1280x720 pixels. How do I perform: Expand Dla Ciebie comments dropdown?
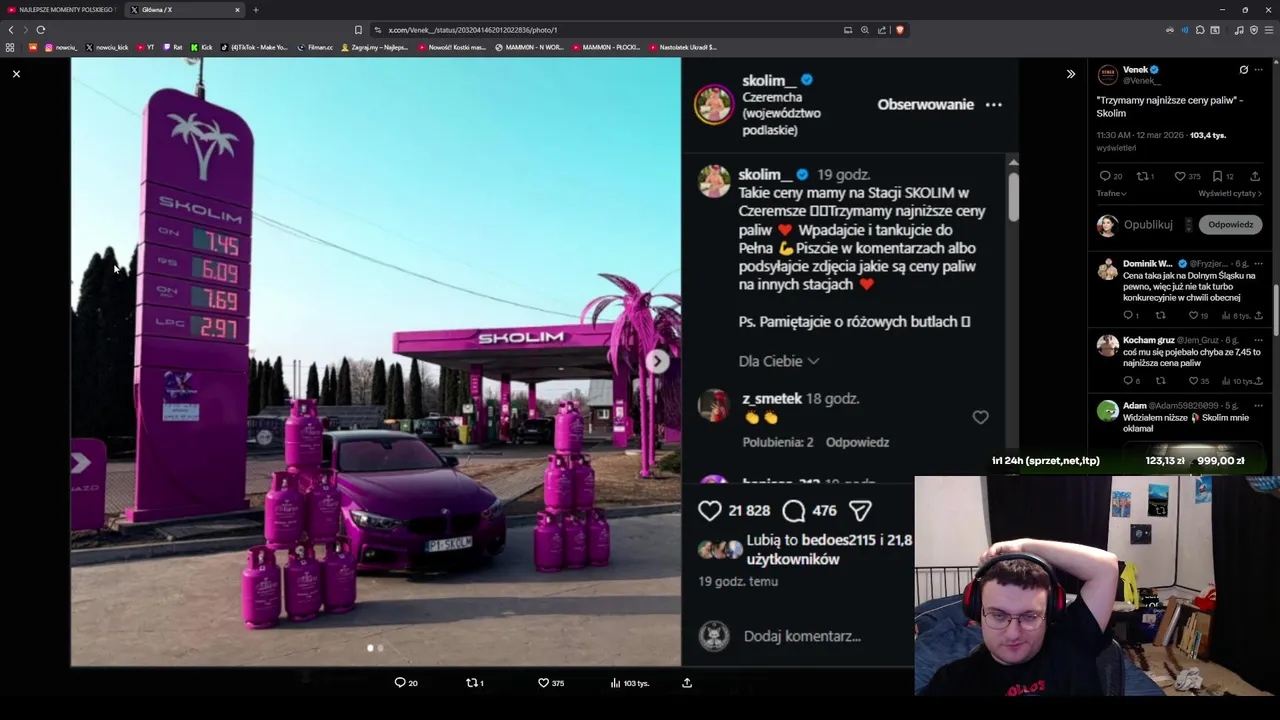[x=779, y=361]
